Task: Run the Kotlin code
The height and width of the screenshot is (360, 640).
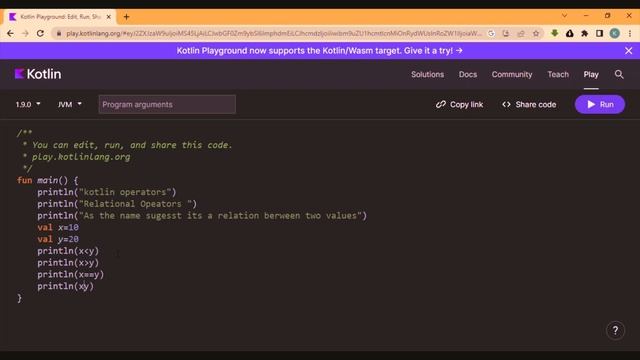Action: tap(600, 104)
